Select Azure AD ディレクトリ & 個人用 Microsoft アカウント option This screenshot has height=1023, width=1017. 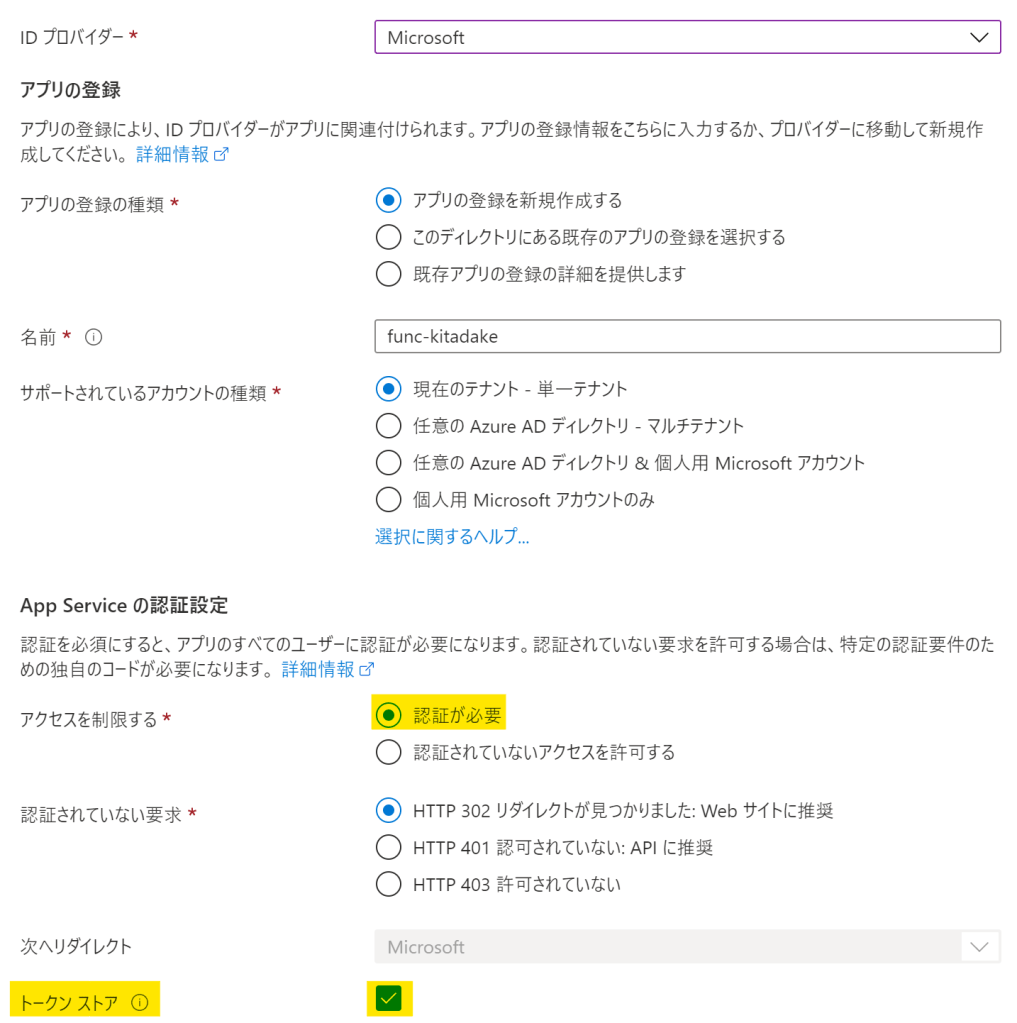388,463
